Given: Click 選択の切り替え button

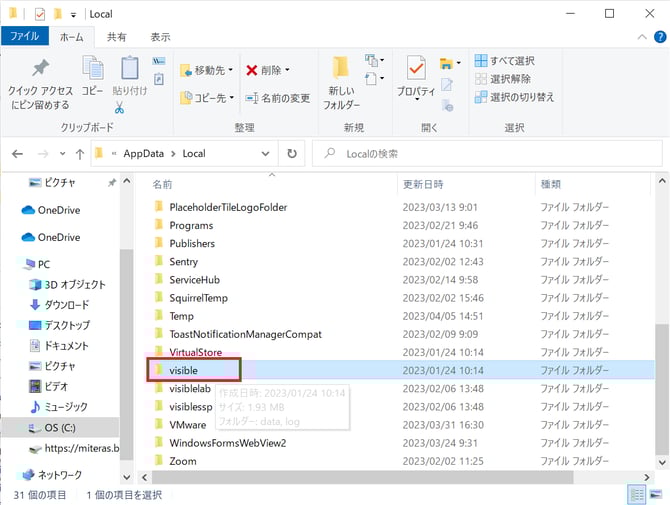Looking at the screenshot, I should (x=516, y=97).
